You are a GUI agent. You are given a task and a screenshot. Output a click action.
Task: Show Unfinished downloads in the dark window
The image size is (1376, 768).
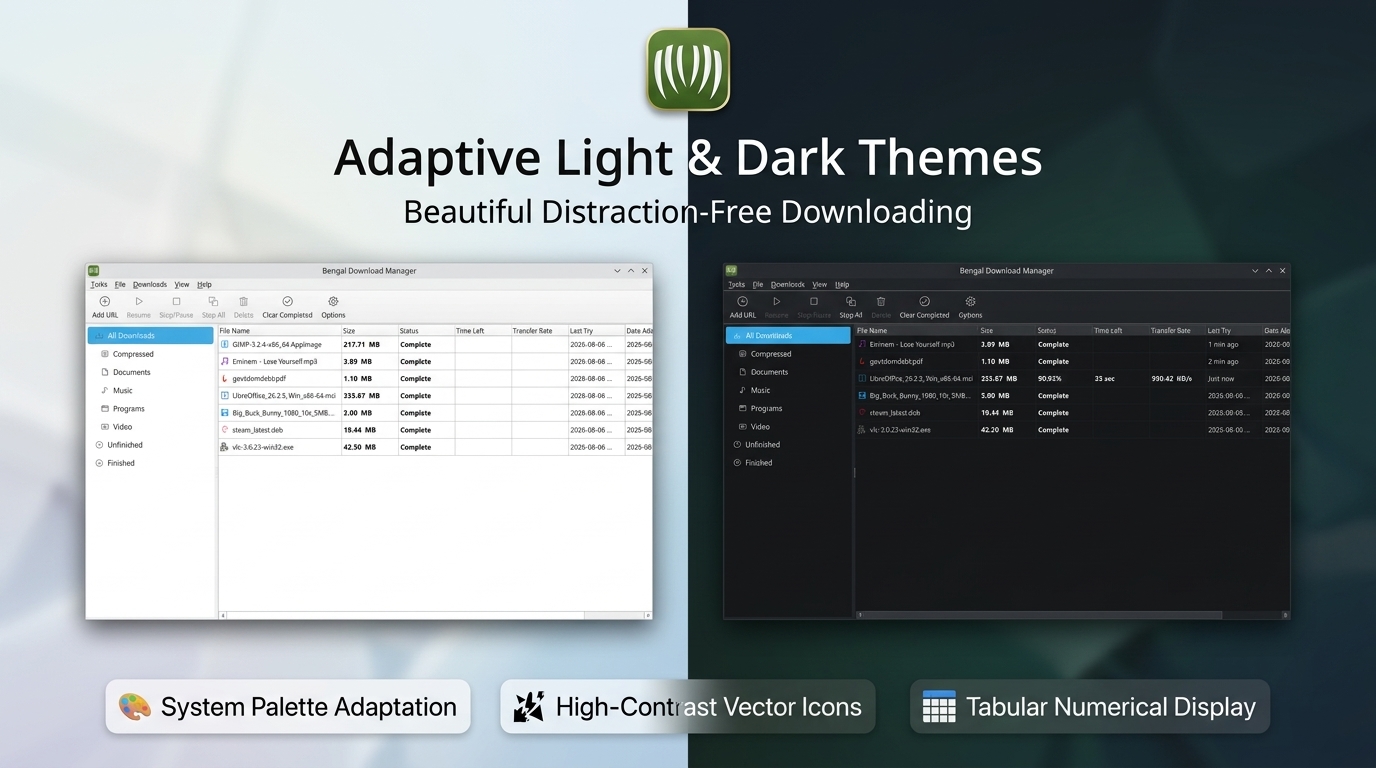tap(757, 445)
